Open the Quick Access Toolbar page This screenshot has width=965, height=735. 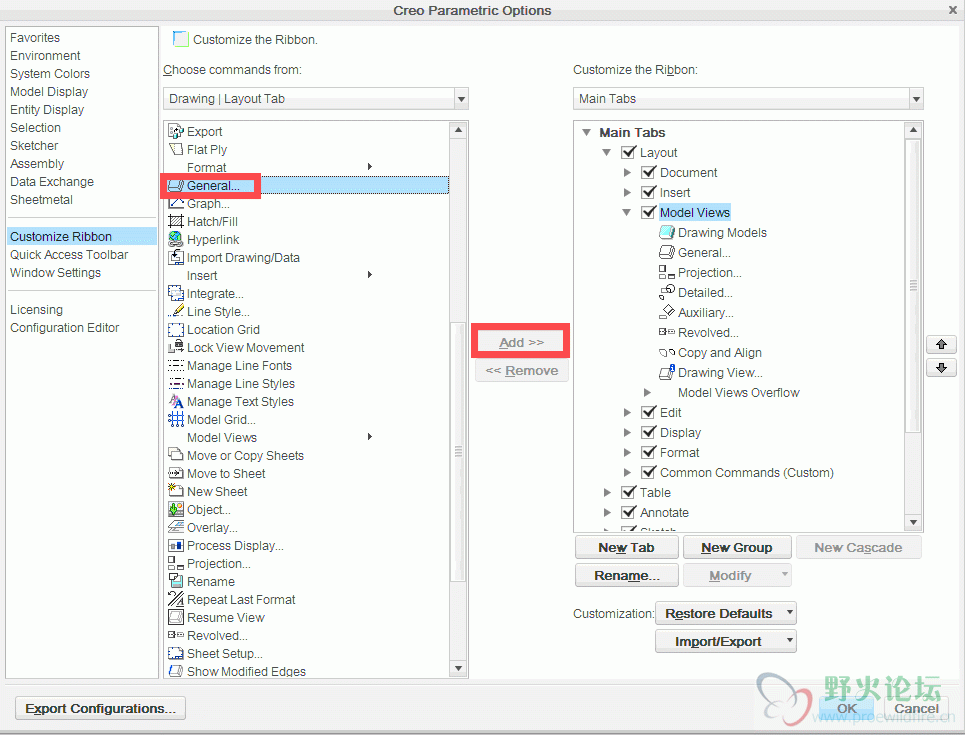(x=69, y=254)
